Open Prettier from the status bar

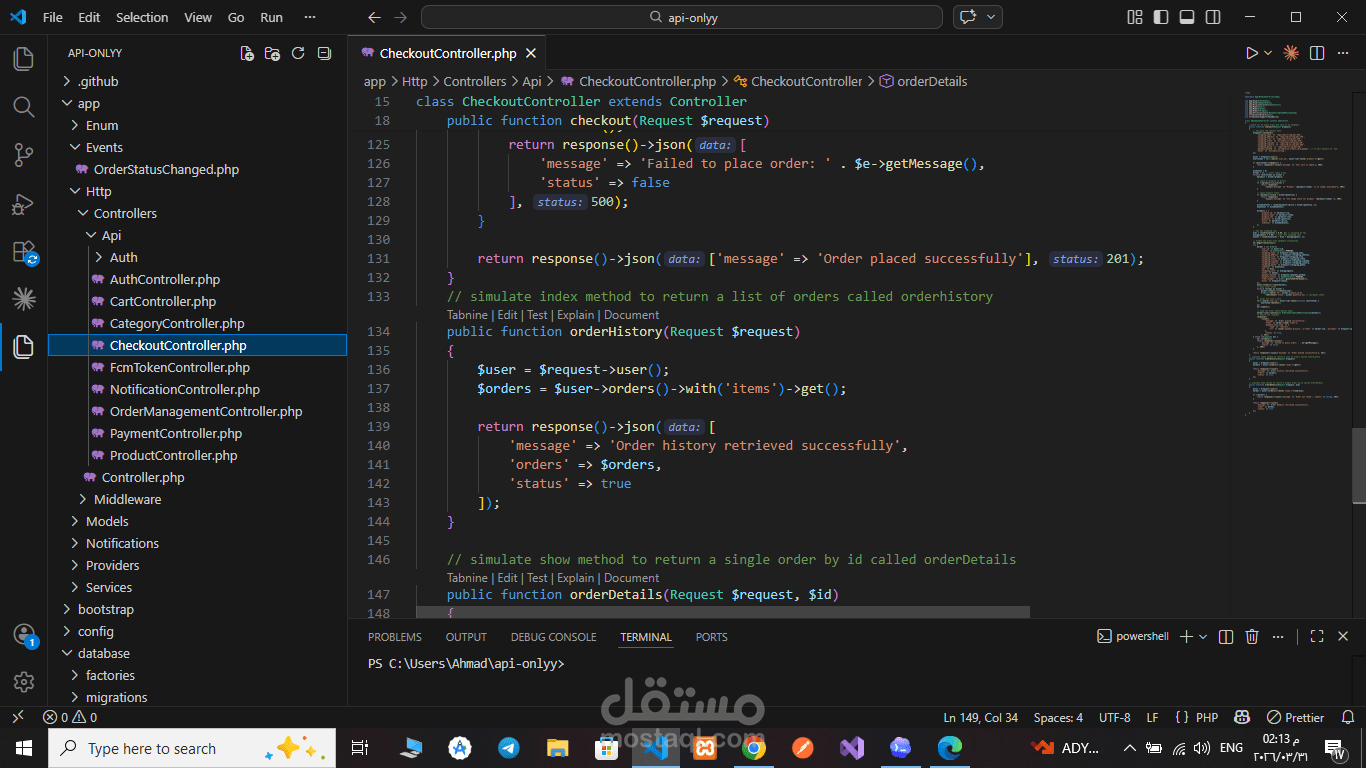[1295, 717]
